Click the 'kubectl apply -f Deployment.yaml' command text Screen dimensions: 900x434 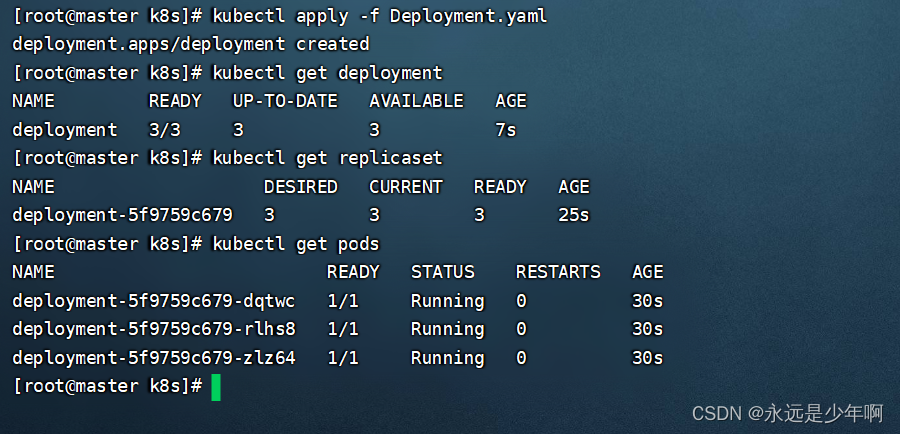379,16
